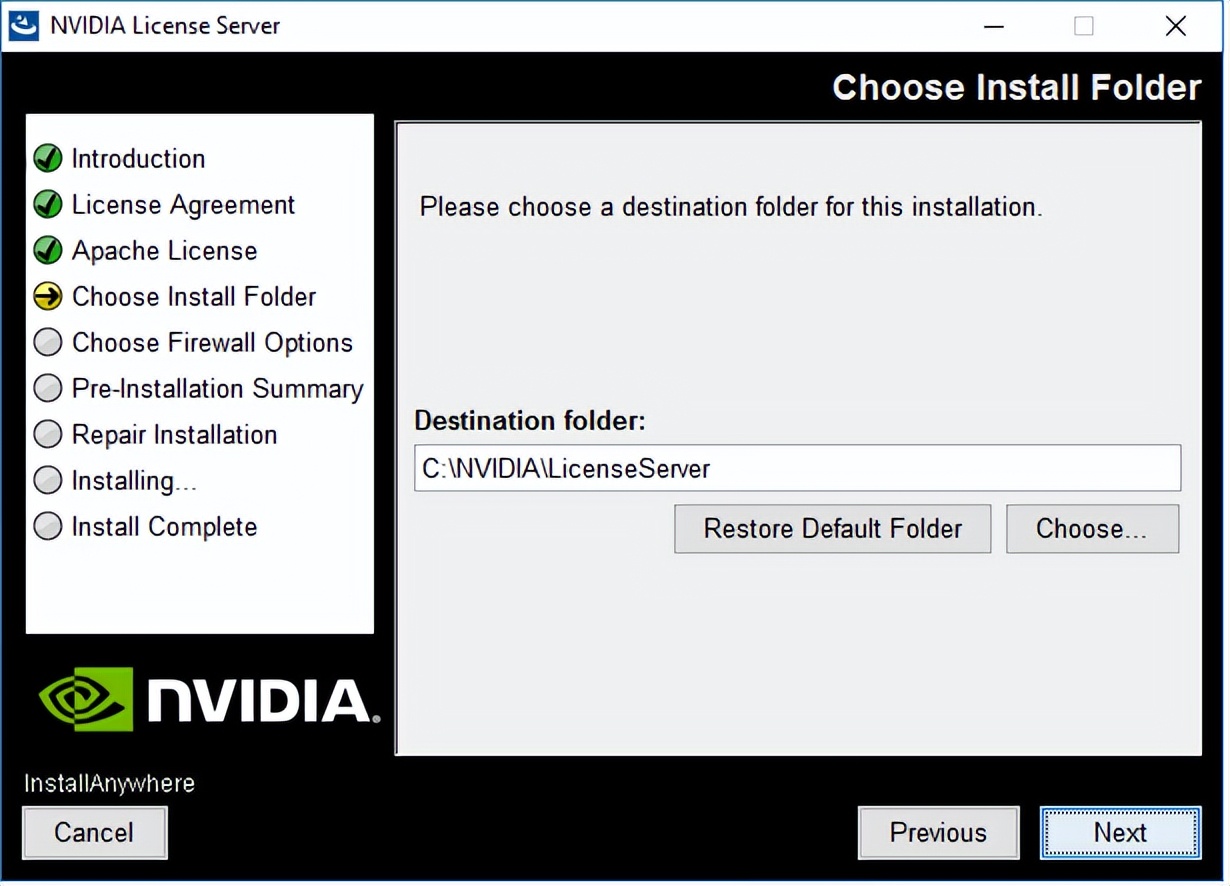This screenshot has height=886, width=1230.
Task: Click the grey circle beside Installing...
Action: coord(48,480)
